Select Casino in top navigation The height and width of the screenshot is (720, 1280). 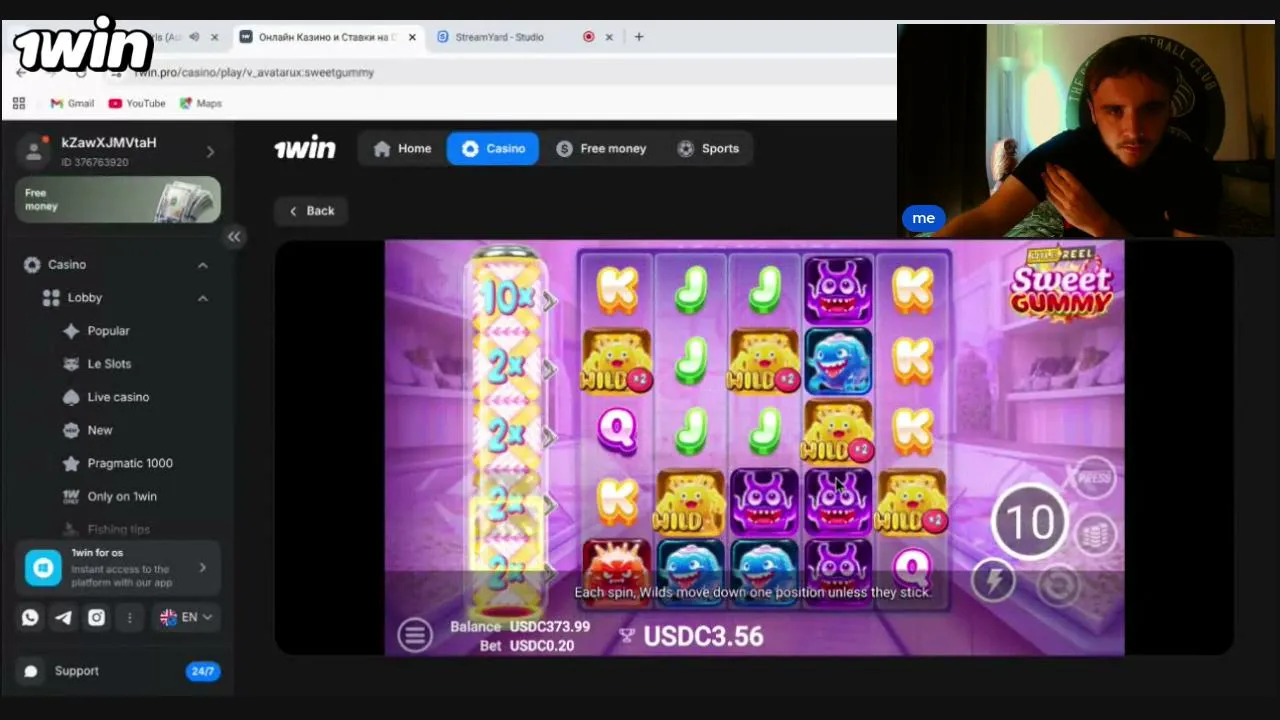pos(493,148)
